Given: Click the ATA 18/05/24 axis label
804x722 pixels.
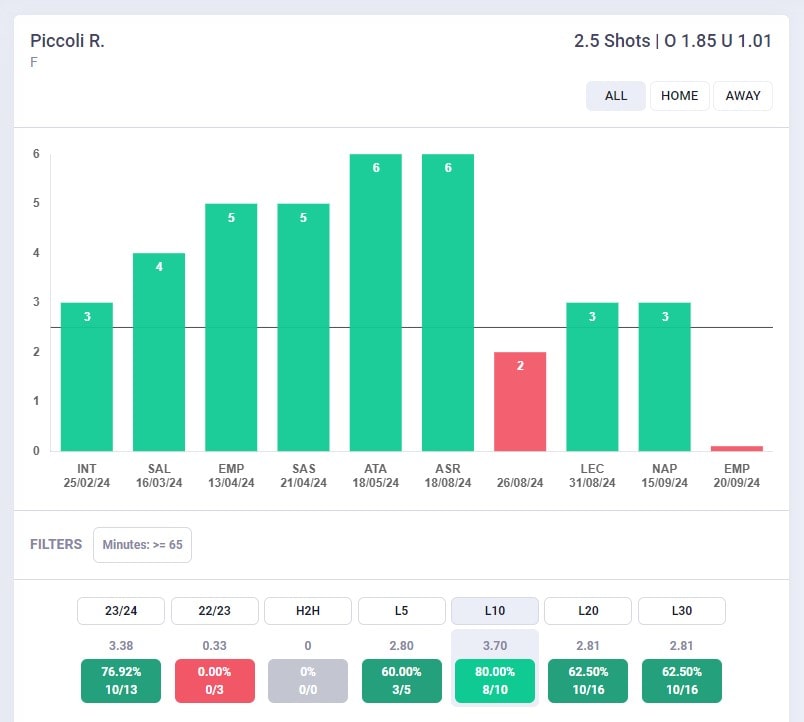Looking at the screenshot, I should (376, 475).
